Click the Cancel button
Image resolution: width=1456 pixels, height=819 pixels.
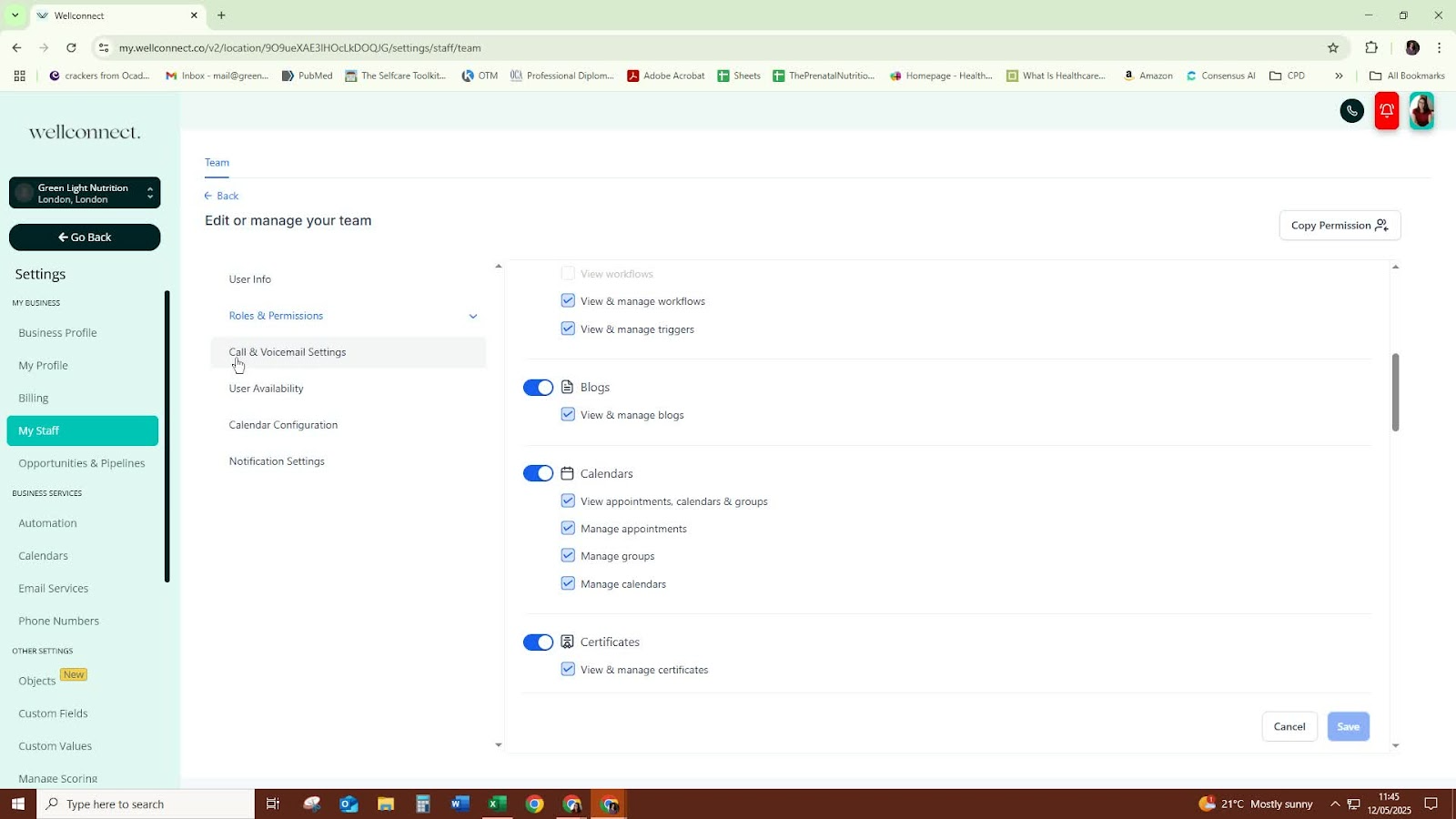(x=1289, y=726)
